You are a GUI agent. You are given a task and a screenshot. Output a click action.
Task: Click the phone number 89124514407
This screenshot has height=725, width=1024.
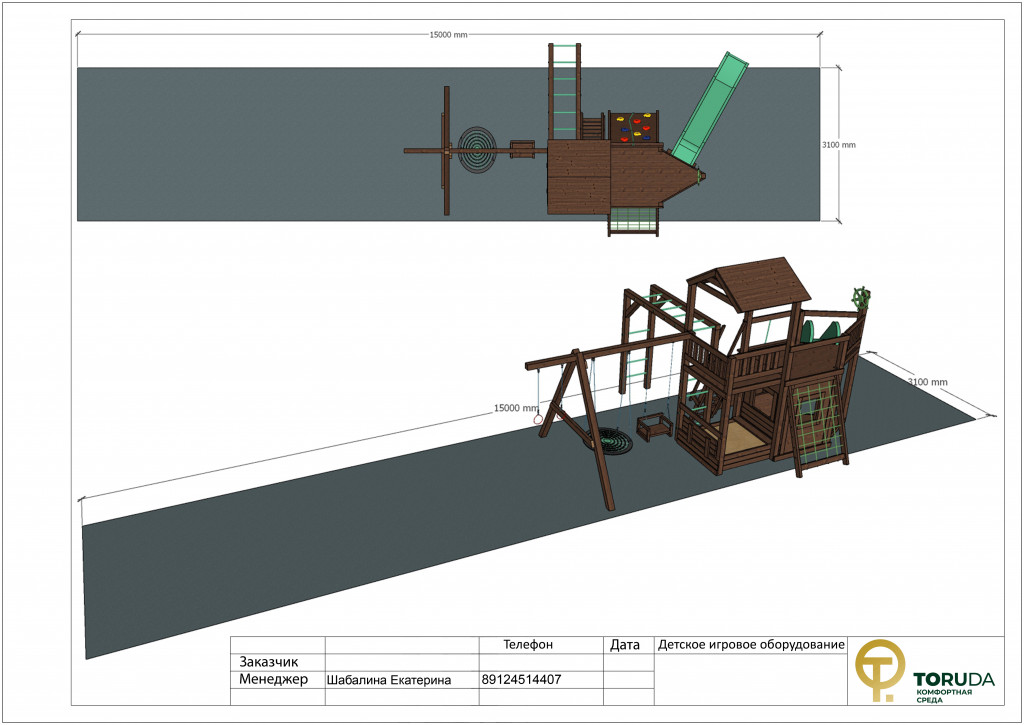pyautogui.click(x=521, y=680)
